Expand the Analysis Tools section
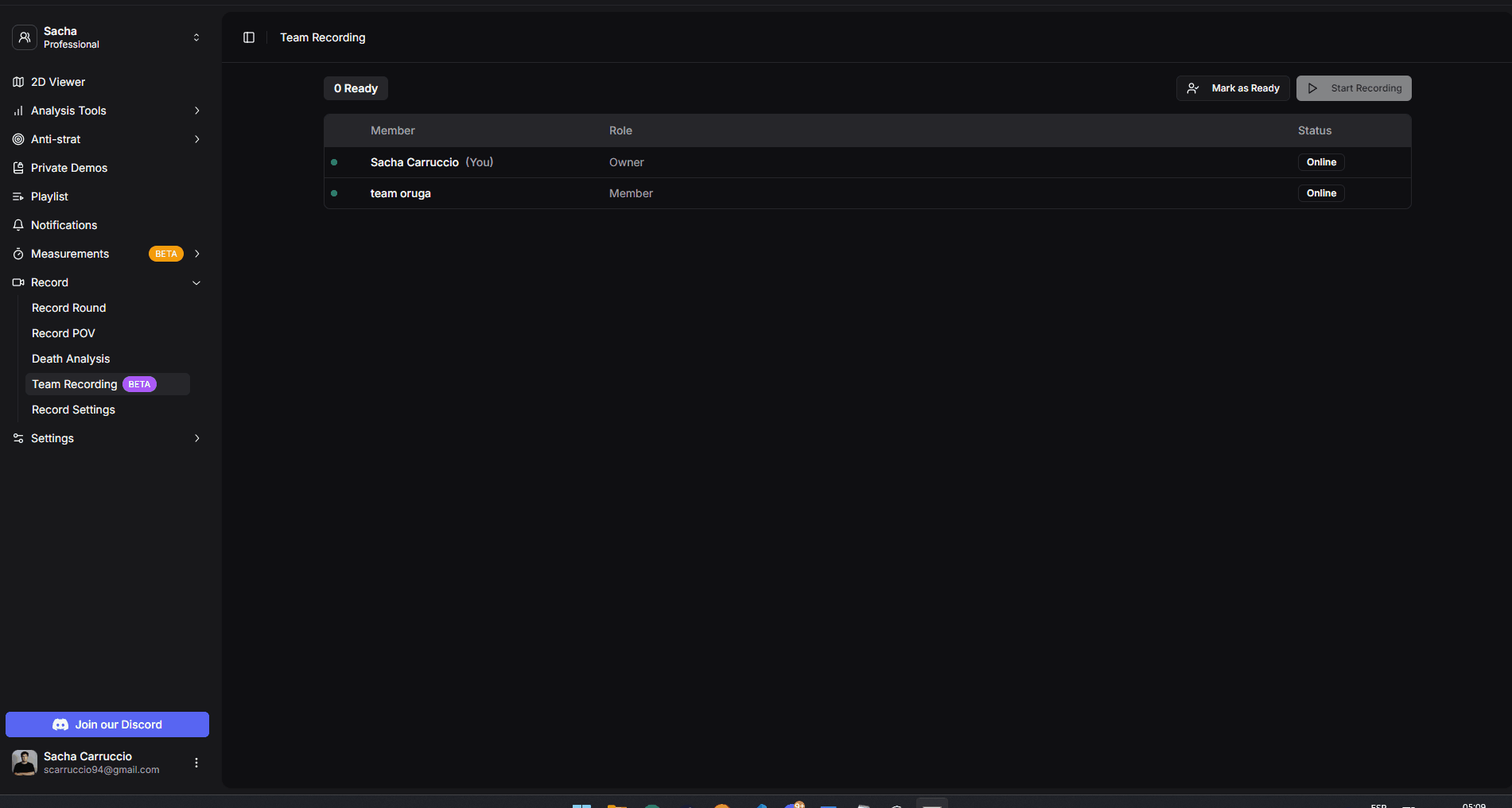Screen dimensions: 1512x808 pyautogui.click(x=196, y=111)
